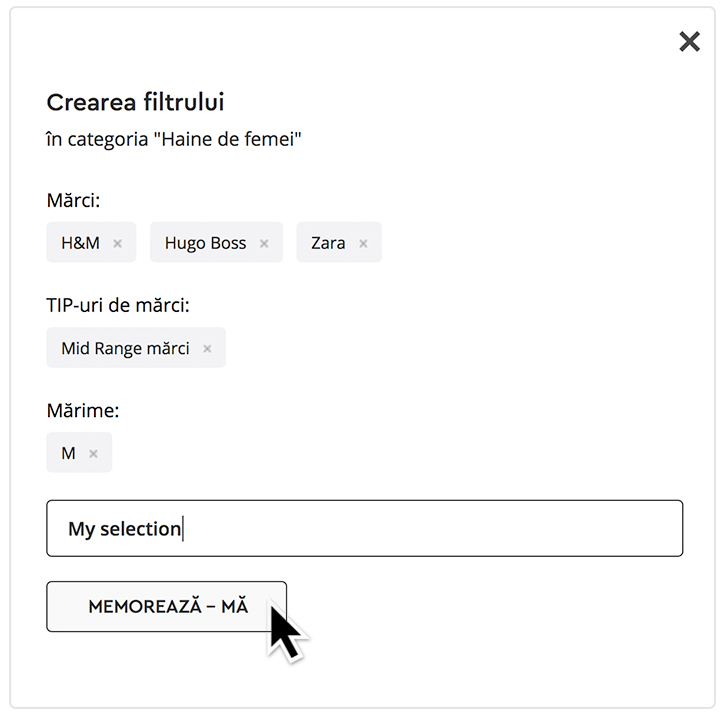The image size is (722, 718).
Task: Click the MEMOREAZĂ – MĂ button
Action: (x=167, y=607)
